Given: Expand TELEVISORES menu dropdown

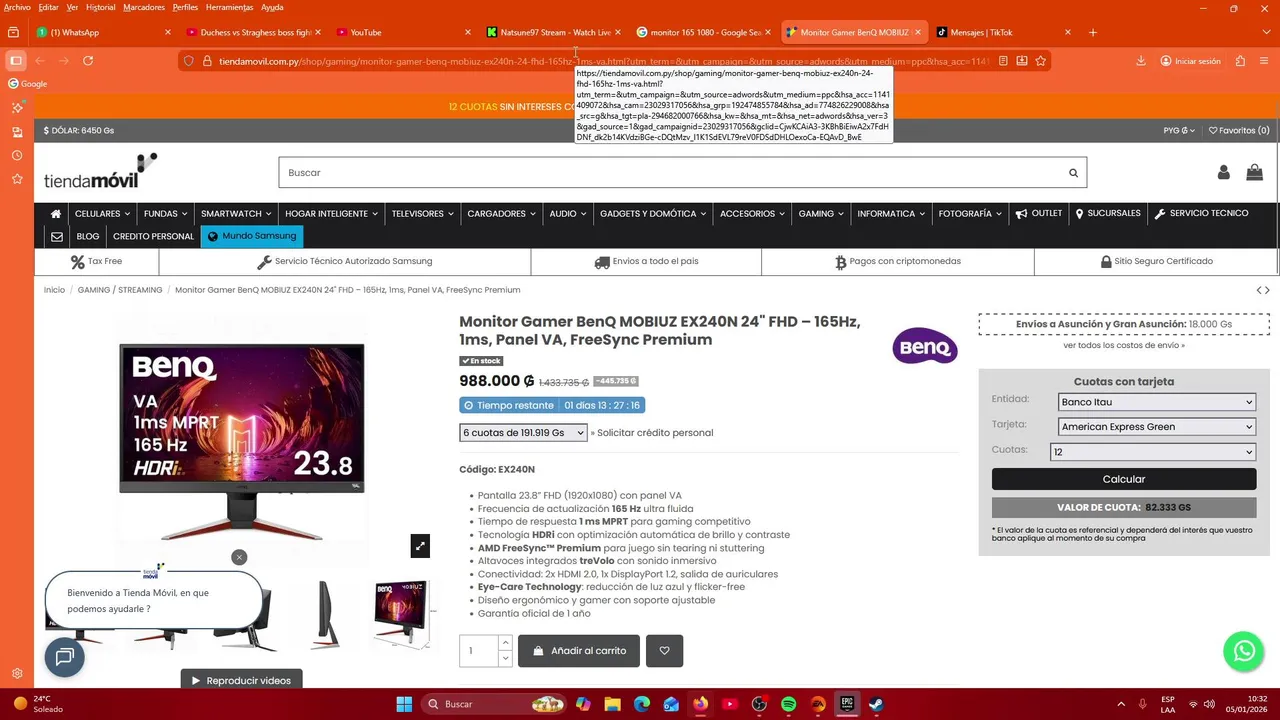Looking at the screenshot, I should pos(422,214).
